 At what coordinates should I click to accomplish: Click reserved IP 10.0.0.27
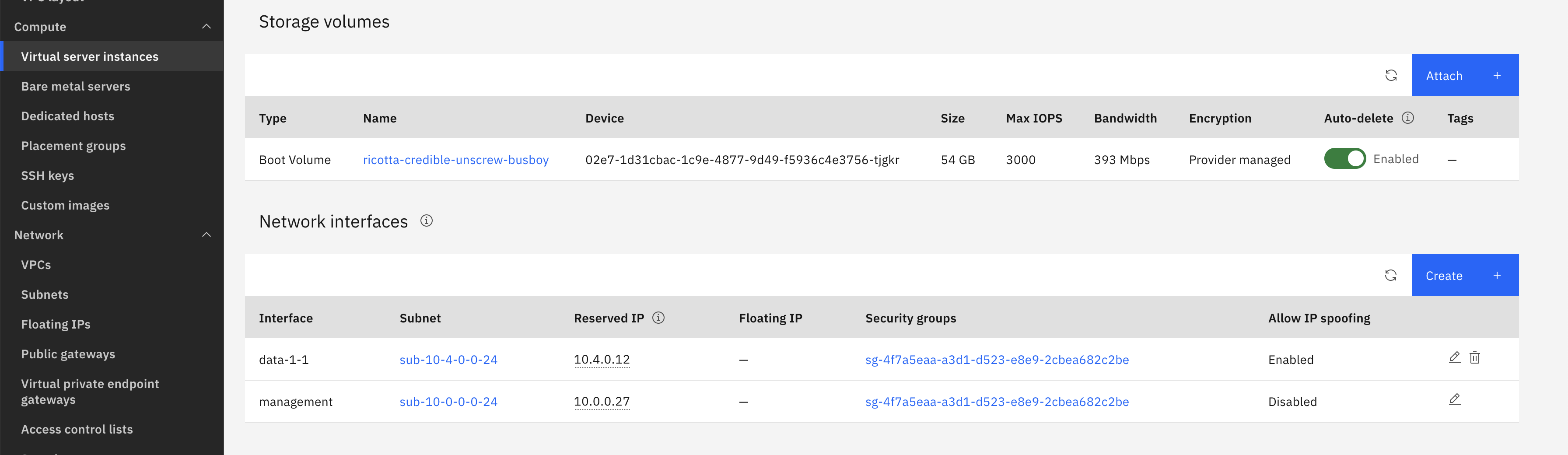602,402
